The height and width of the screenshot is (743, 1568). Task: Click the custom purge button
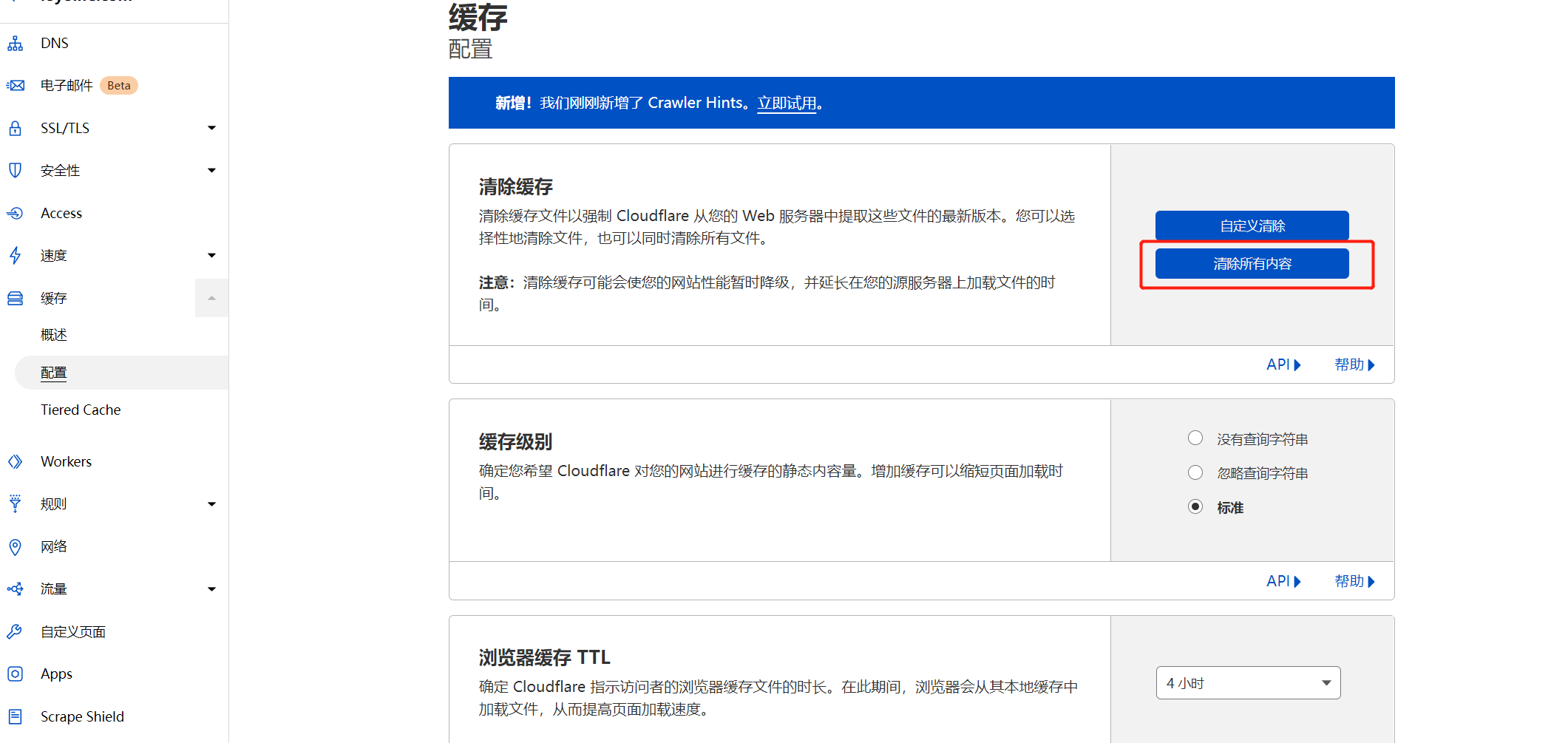[1252, 225]
